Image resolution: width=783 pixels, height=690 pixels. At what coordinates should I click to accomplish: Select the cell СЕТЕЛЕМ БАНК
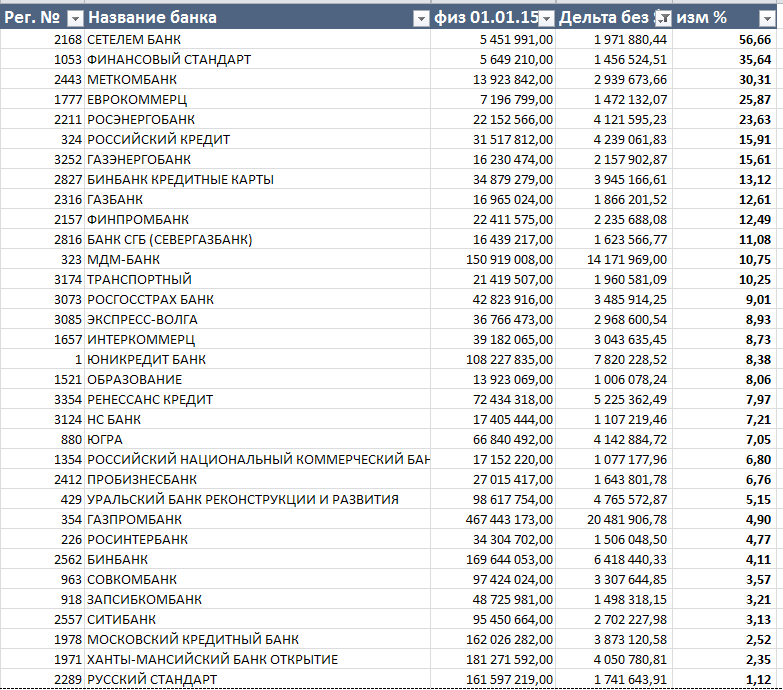pyautogui.click(x=257, y=39)
